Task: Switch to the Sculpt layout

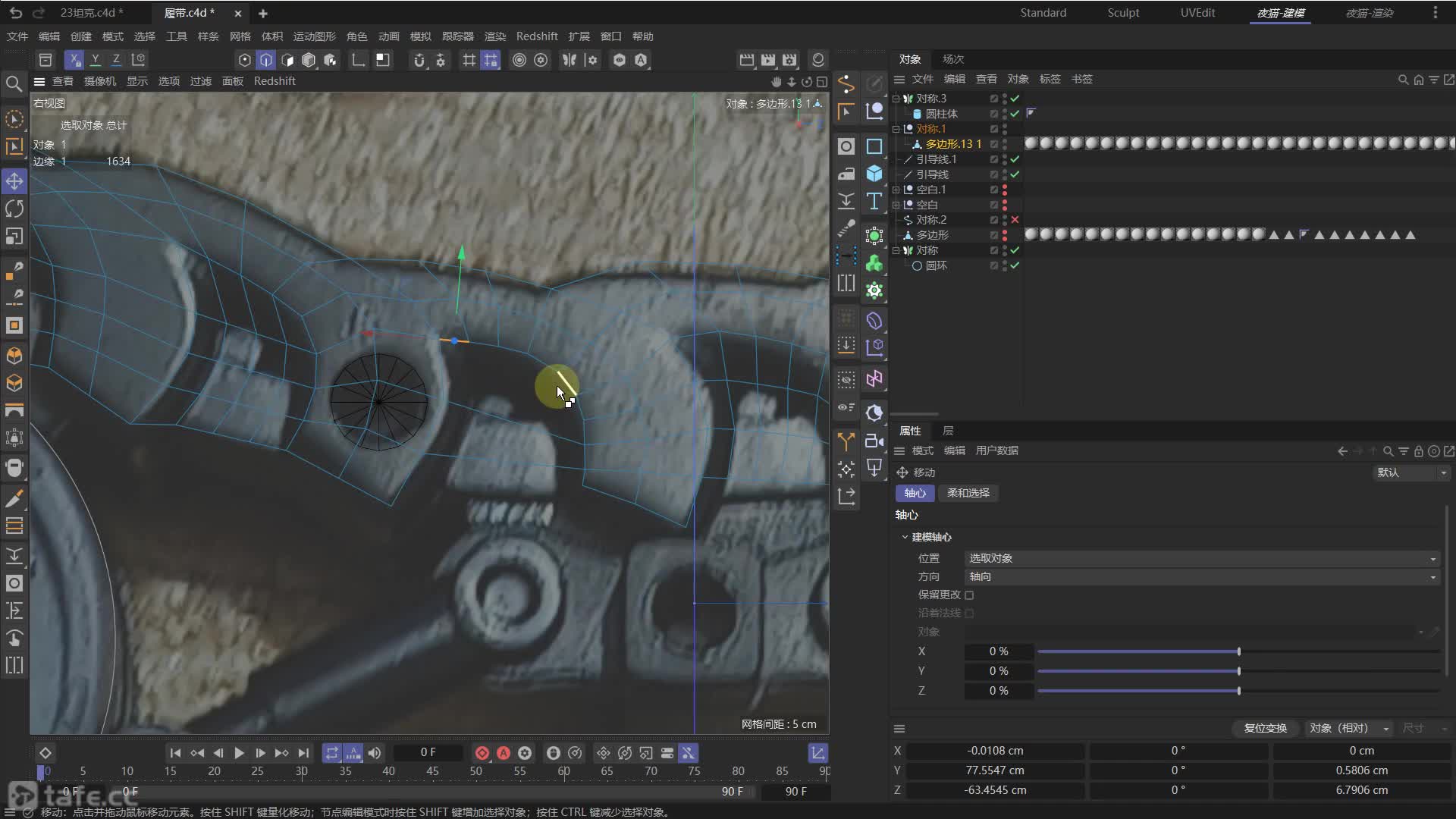Action: tap(1123, 13)
